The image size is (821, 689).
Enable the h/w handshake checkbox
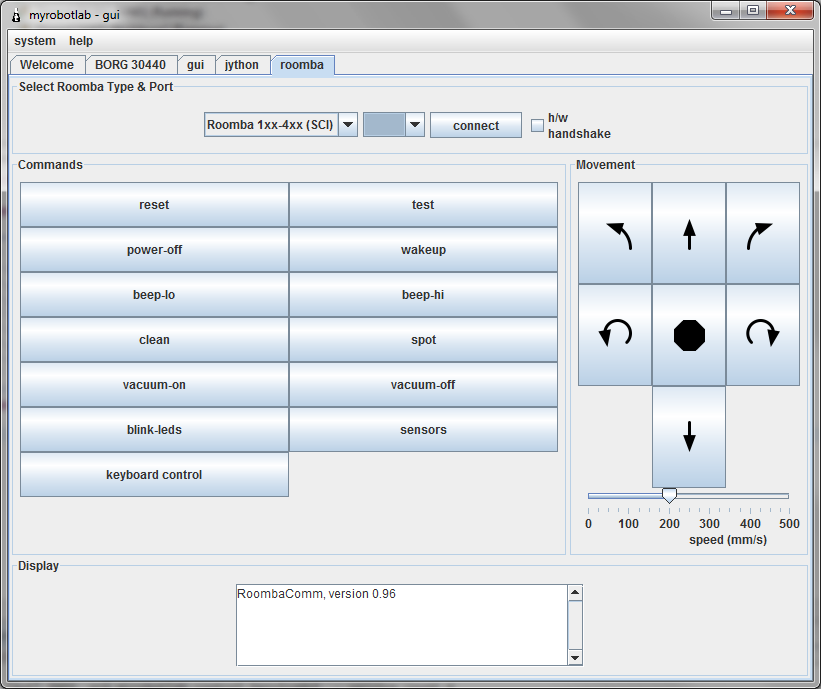point(537,126)
